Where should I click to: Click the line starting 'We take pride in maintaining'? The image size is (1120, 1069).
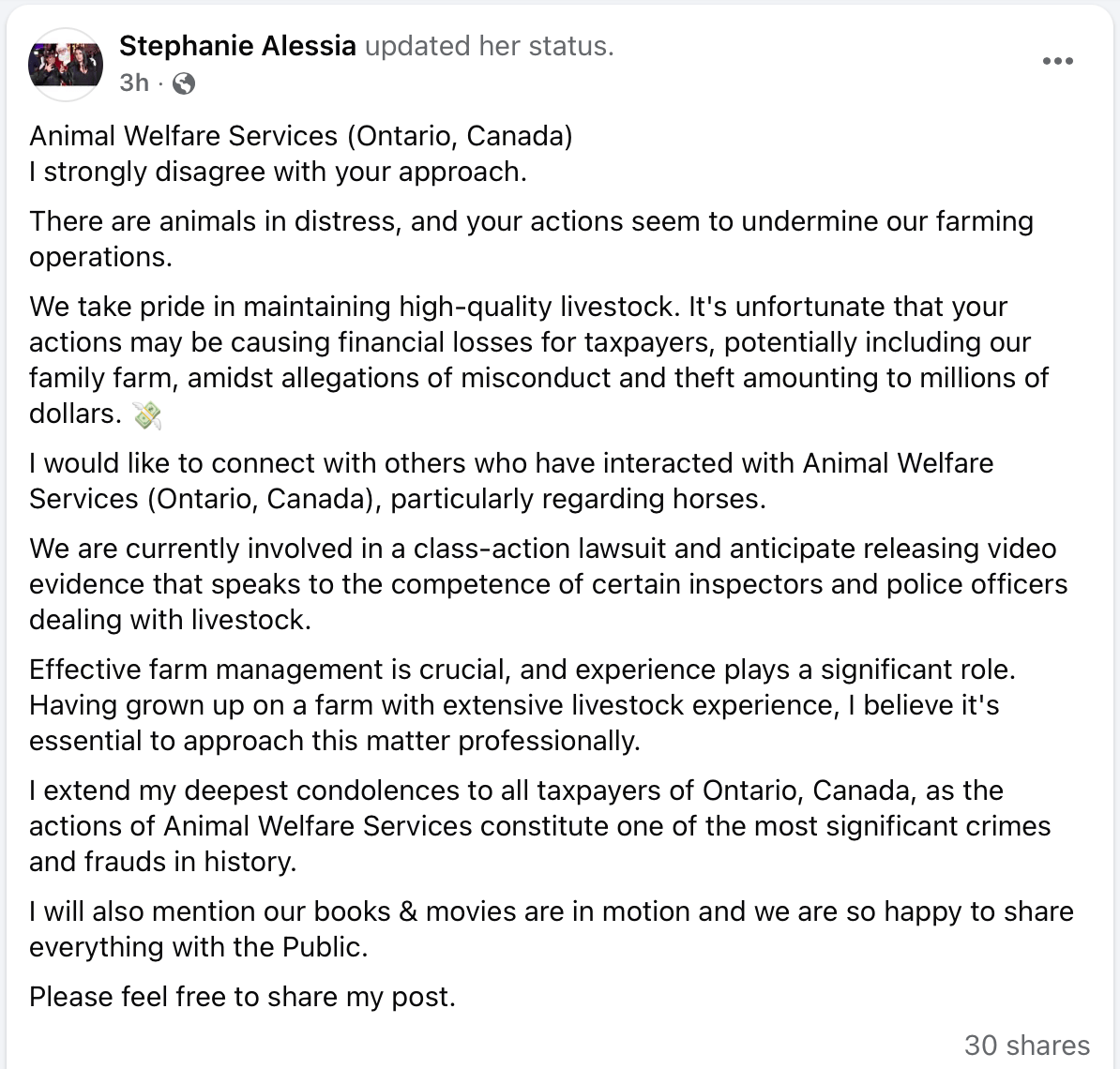(518, 307)
